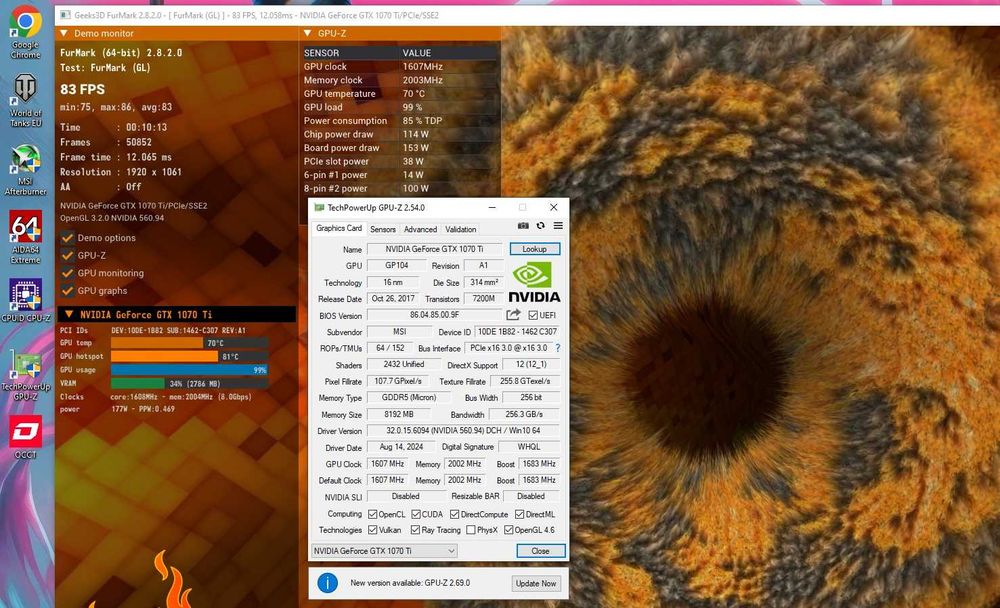Viewport: 1000px width, 608px height.
Task: Click the Shaders 2432 Unified field
Action: (403, 364)
